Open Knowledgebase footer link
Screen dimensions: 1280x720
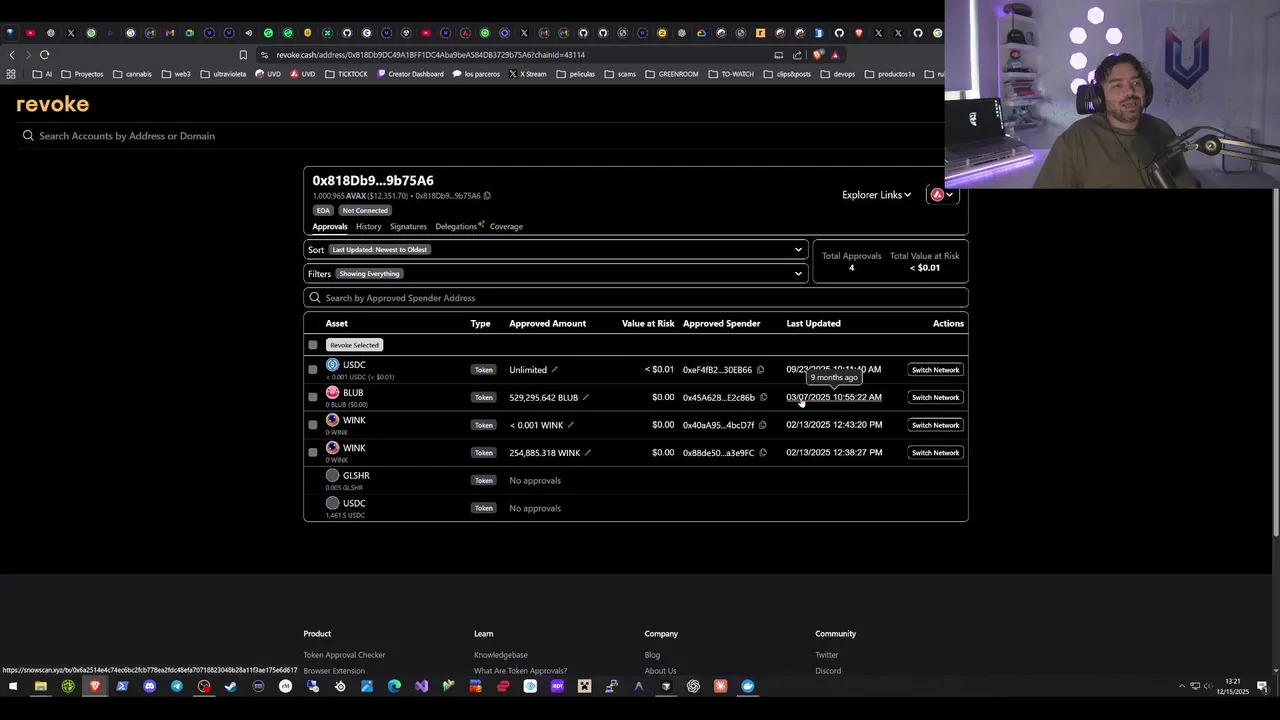point(501,655)
